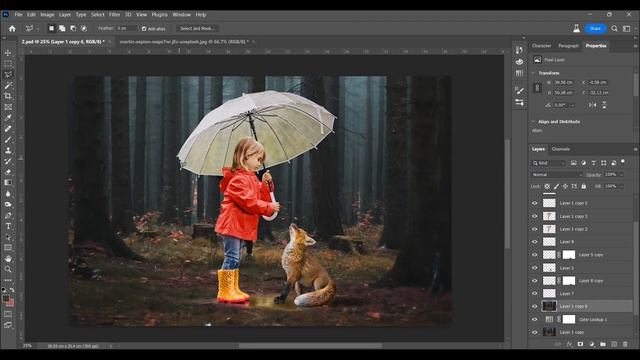Select the Eyedropper tool
The height and width of the screenshot is (360, 640).
(x=8, y=118)
